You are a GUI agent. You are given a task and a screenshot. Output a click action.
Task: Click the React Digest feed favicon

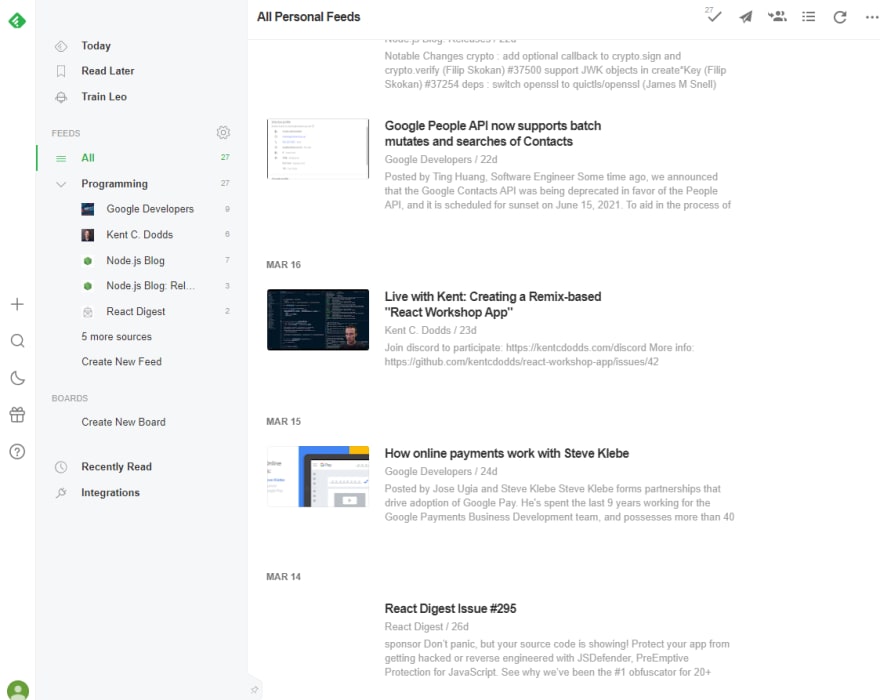pyautogui.click(x=88, y=312)
